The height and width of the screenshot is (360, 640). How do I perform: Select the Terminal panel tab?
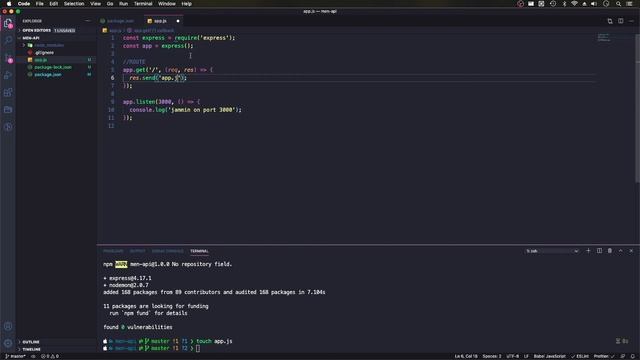[199, 251]
